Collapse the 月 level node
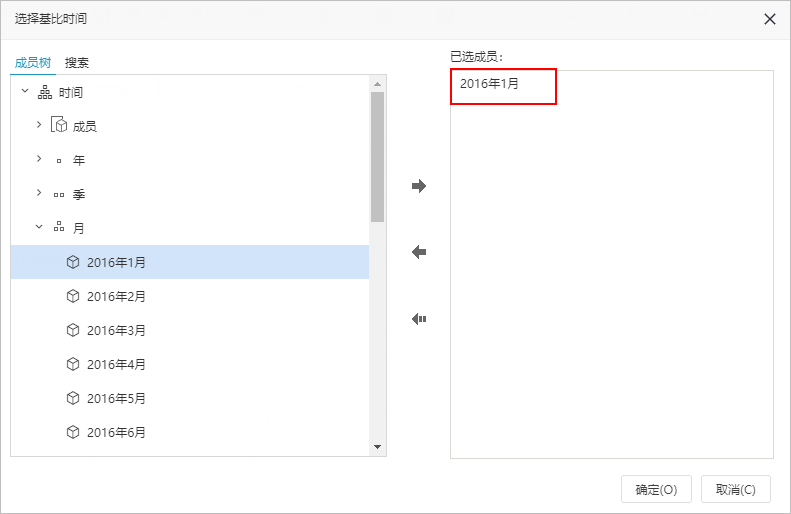This screenshot has width=791, height=514. pyautogui.click(x=39, y=227)
